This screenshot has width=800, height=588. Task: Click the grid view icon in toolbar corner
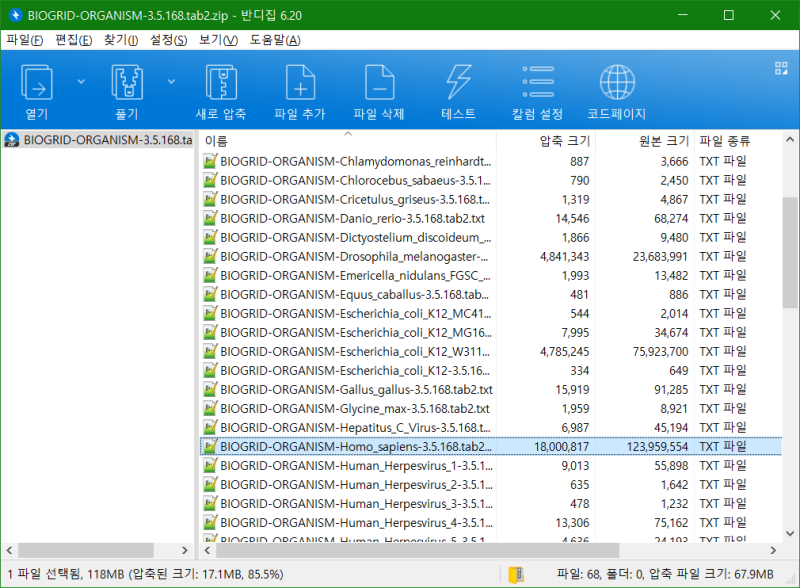(781, 68)
